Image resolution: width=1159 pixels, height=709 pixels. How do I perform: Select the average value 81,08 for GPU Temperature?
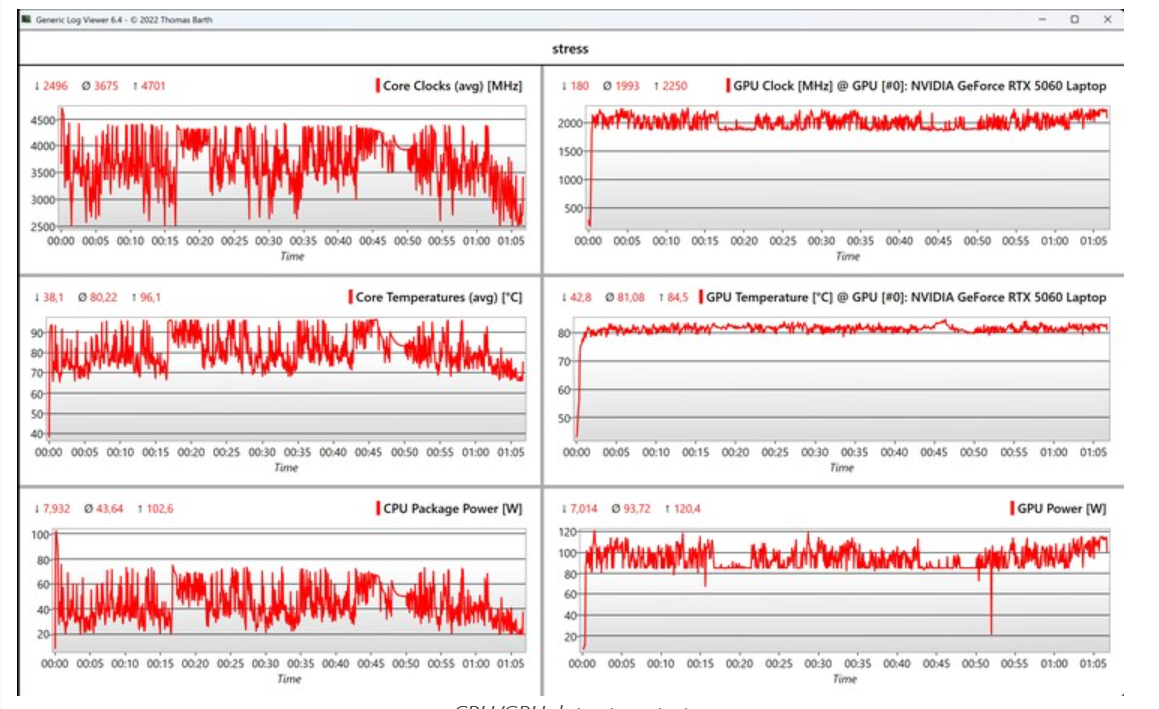631,297
